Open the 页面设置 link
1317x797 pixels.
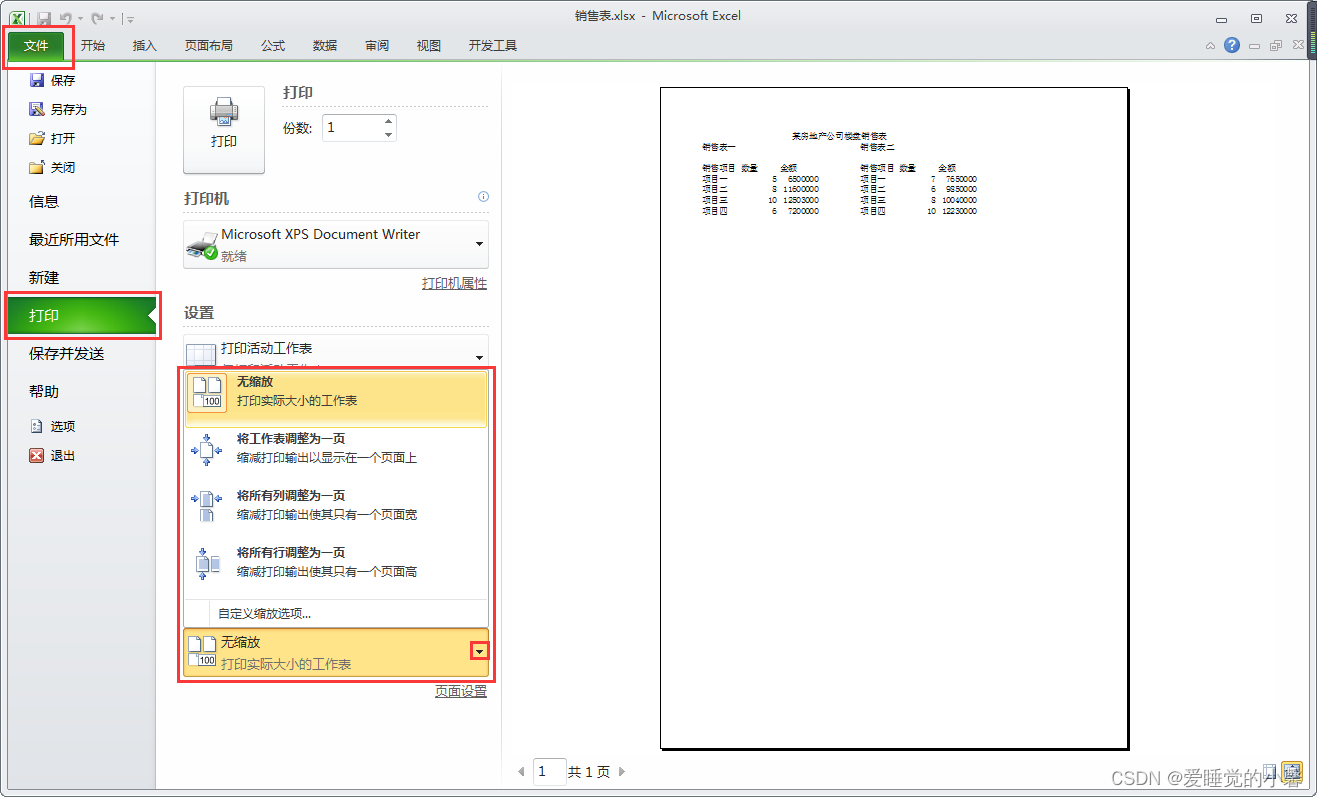point(461,692)
